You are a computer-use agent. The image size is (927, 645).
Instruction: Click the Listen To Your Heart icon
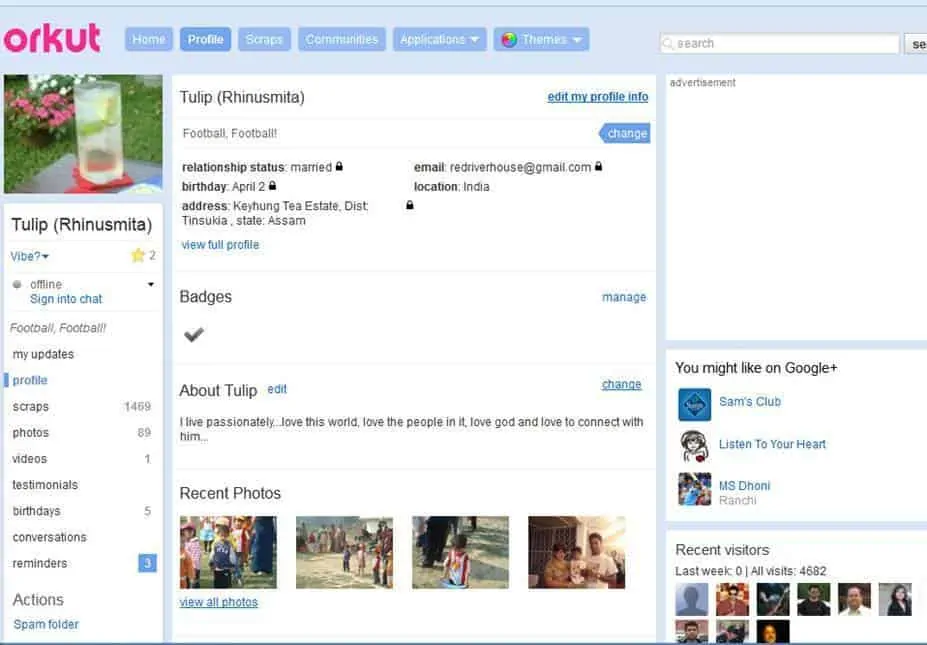(694, 446)
